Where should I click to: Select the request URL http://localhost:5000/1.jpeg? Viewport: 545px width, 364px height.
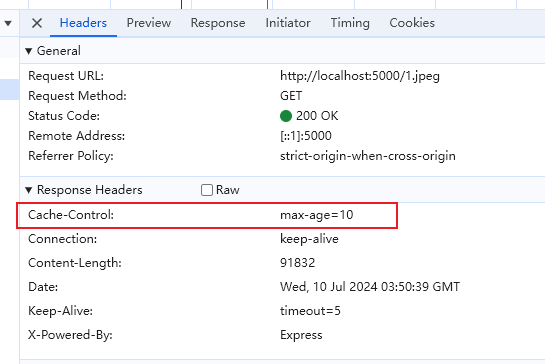click(x=360, y=76)
